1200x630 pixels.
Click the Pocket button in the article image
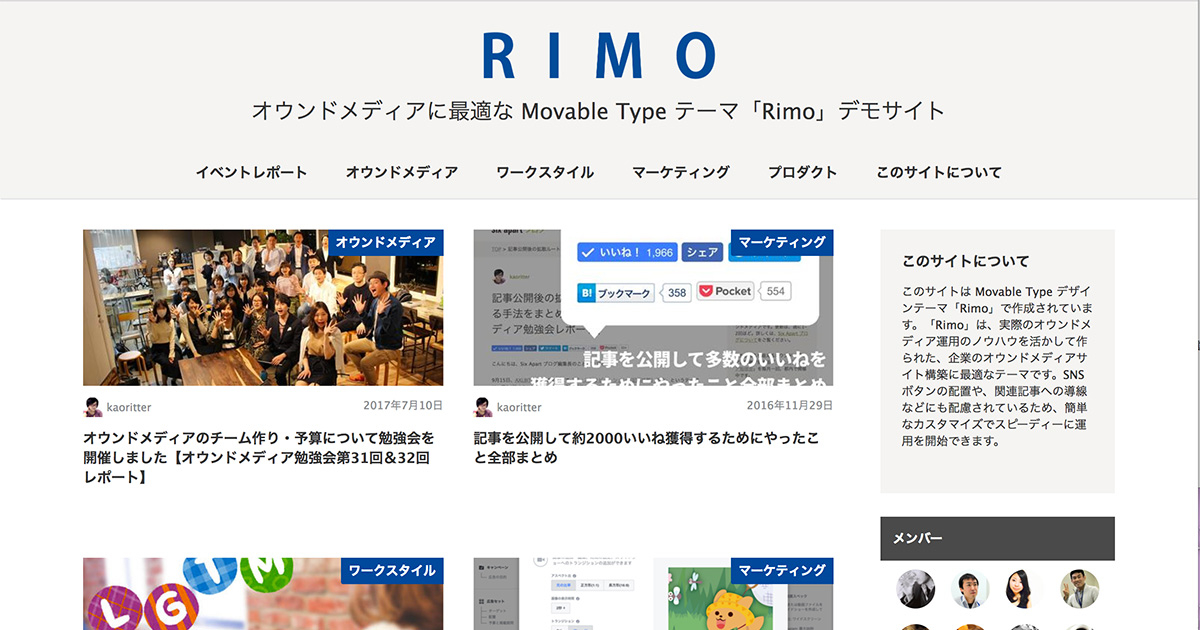coord(725,291)
